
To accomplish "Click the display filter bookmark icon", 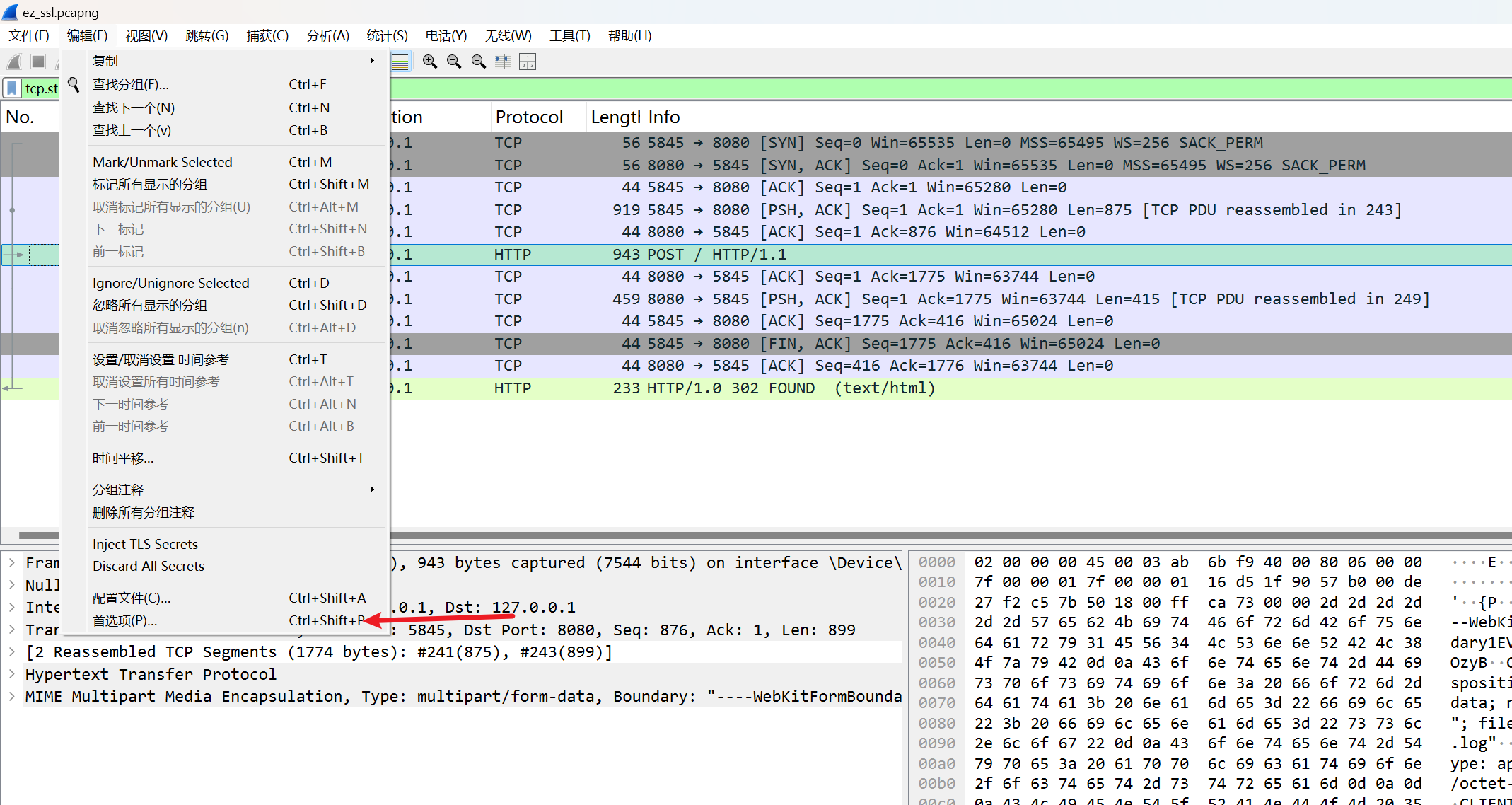I will click(x=12, y=88).
